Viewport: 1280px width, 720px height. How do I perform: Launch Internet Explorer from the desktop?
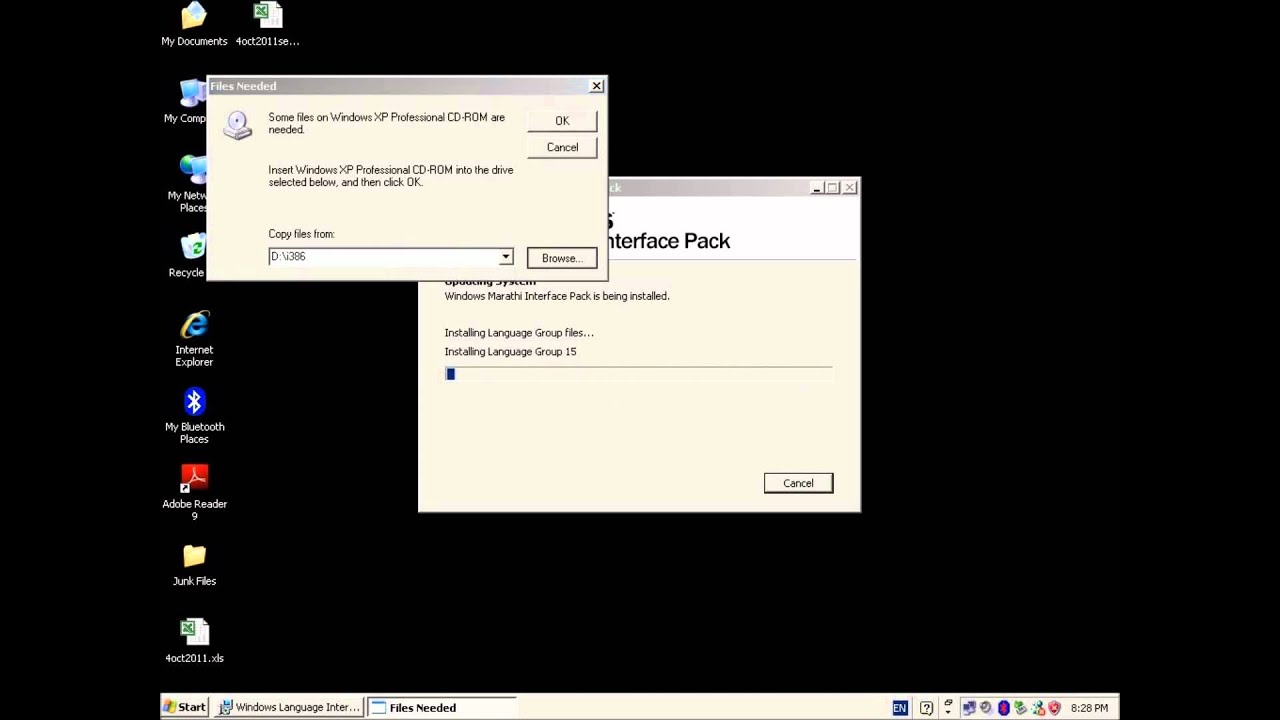tap(194, 339)
